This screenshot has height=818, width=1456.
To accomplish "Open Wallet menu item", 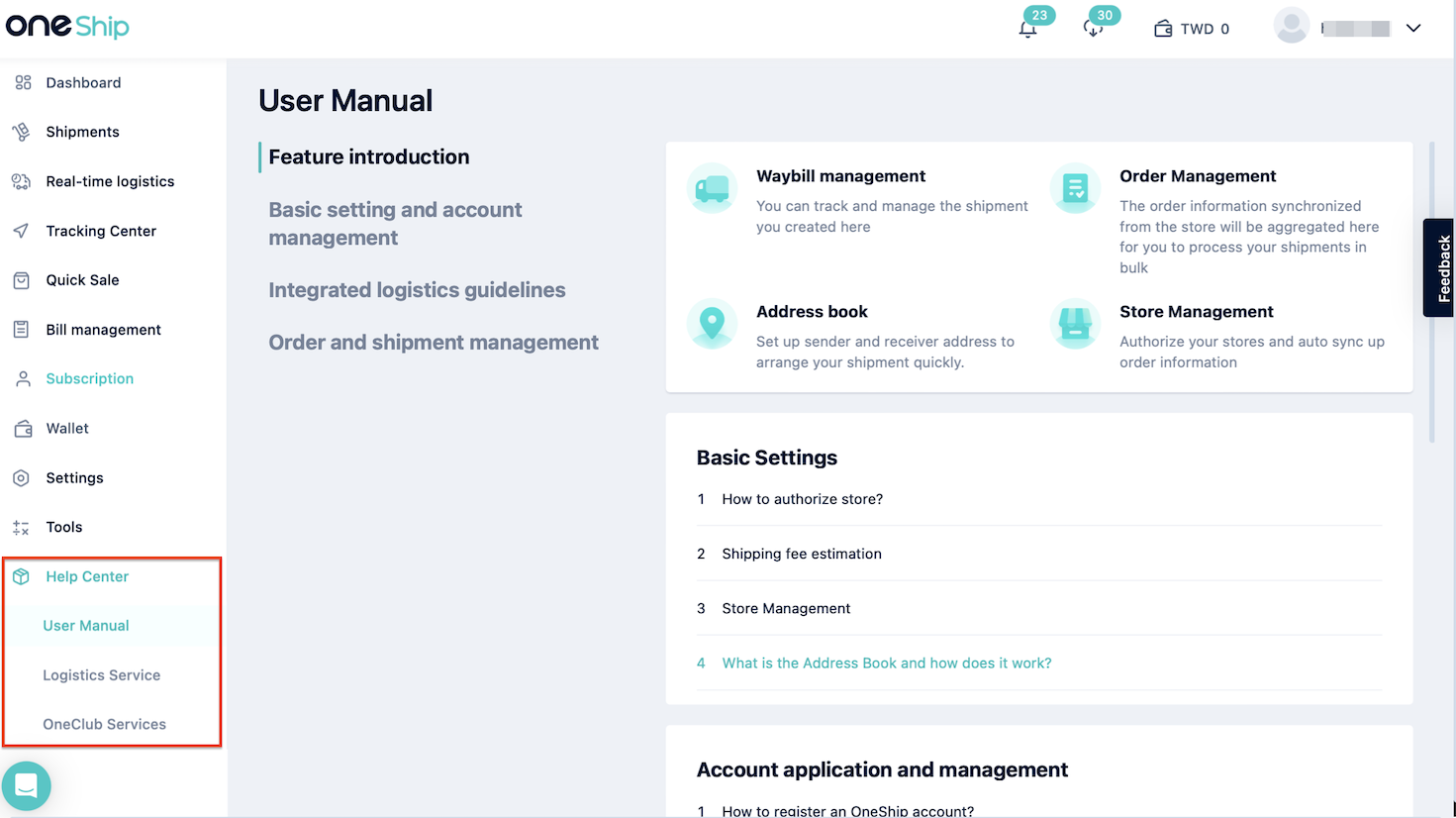I will (x=67, y=428).
